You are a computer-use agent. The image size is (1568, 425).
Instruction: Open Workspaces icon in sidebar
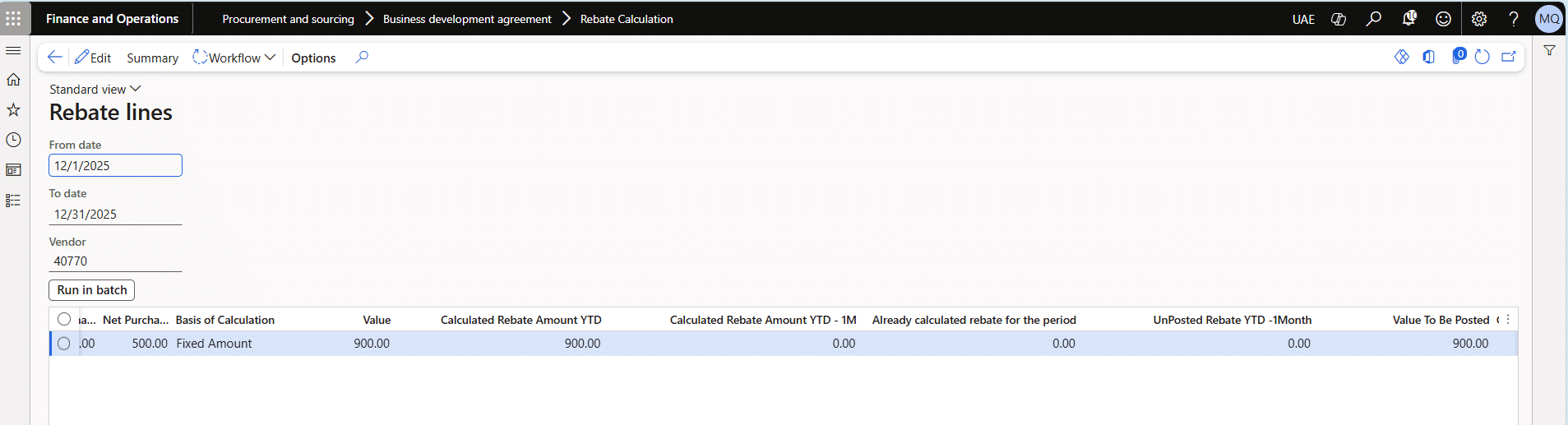click(x=13, y=170)
